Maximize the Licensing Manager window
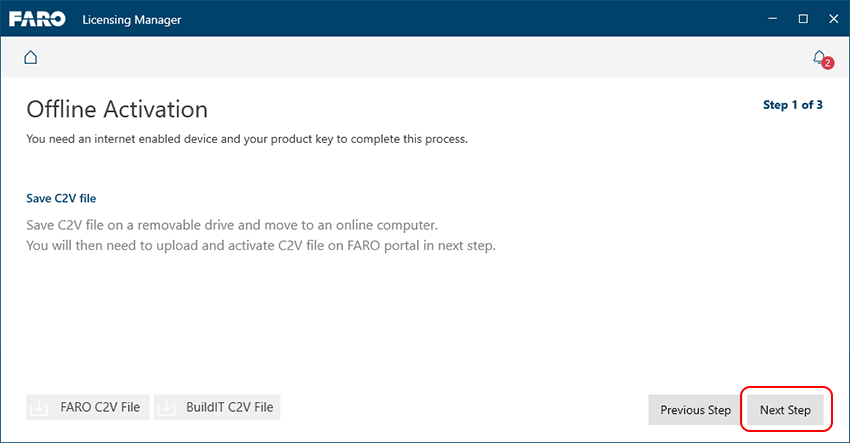Image resolution: width=850 pixels, height=443 pixels. click(x=803, y=18)
